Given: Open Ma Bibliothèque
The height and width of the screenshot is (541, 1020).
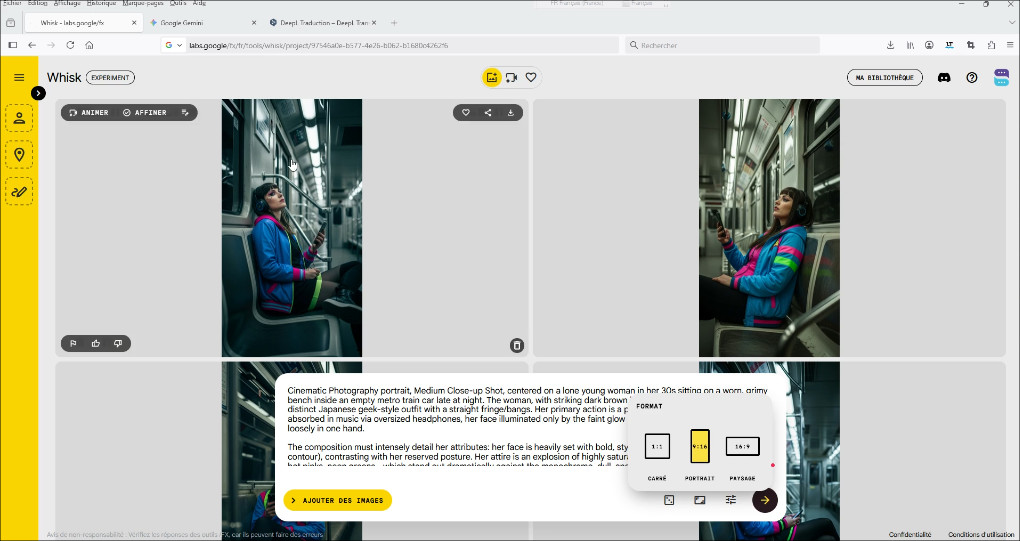Looking at the screenshot, I should pyautogui.click(x=884, y=78).
